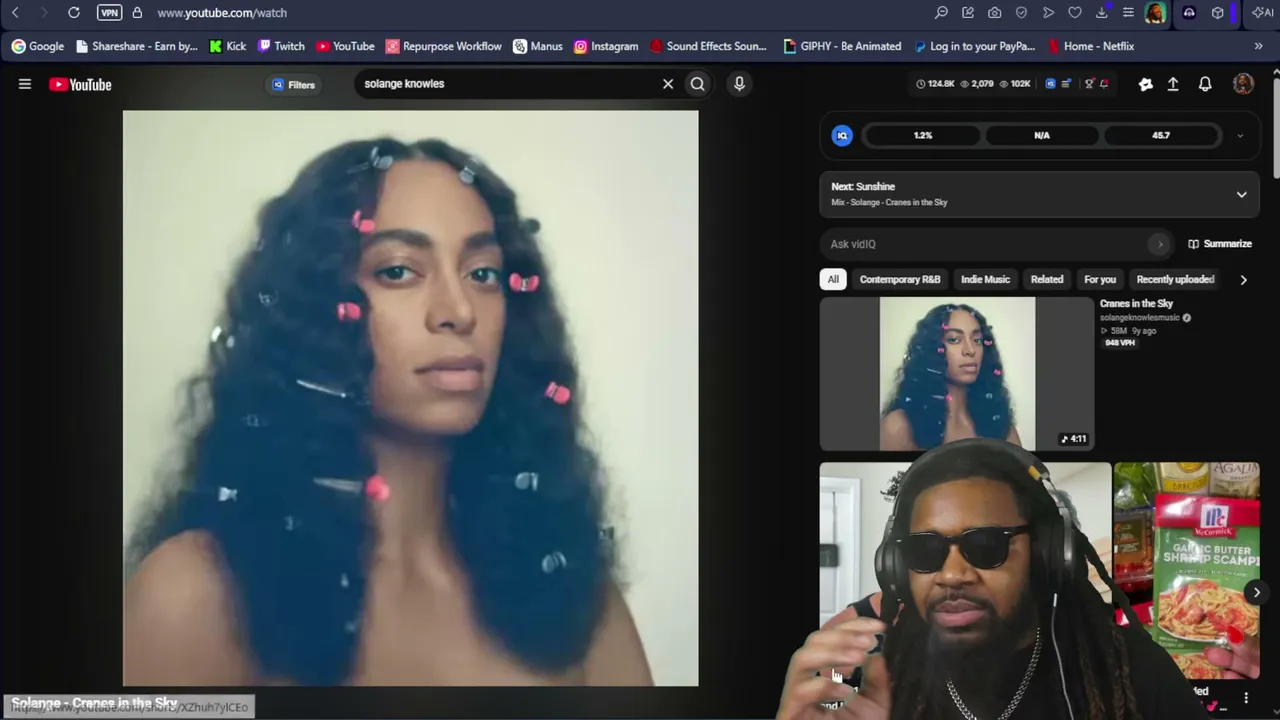
Task: Go back using the browser back arrow
Action: (x=15, y=13)
